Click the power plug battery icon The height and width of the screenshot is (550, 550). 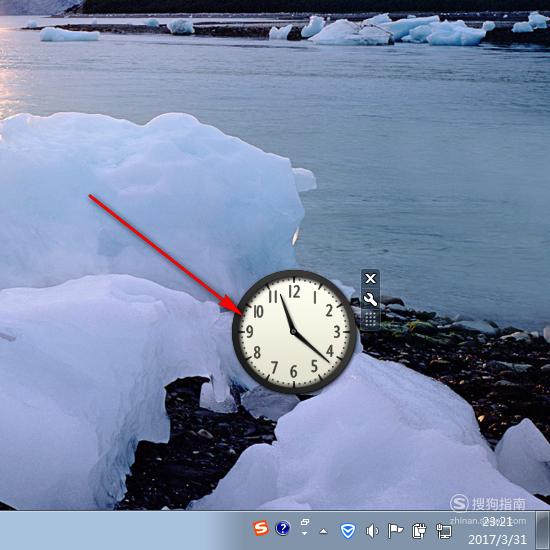pos(419,531)
